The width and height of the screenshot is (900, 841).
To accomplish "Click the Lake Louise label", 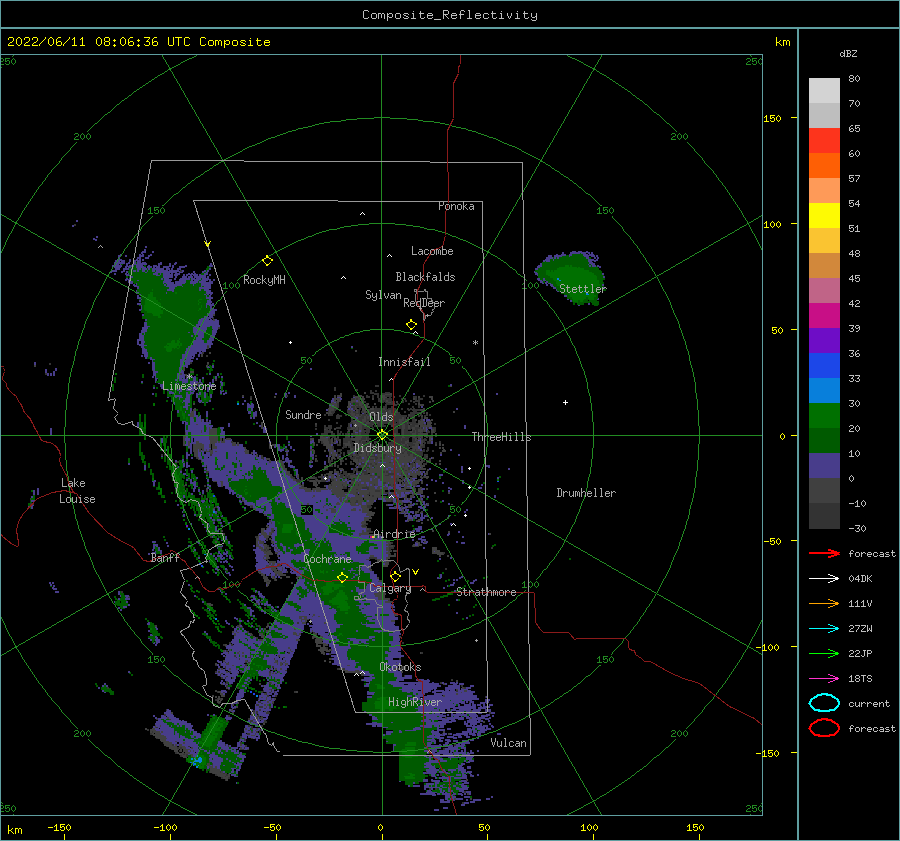I will point(77,491).
